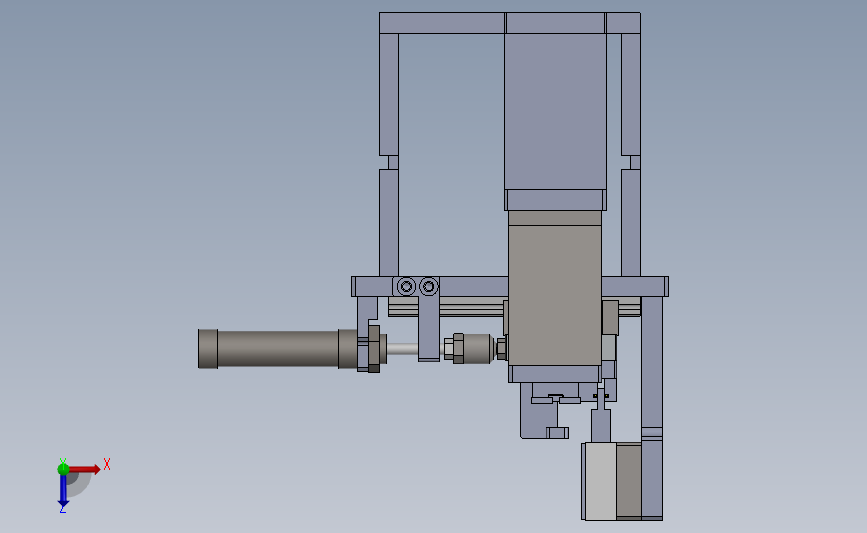Select the large tan slide block in center

coord(555,288)
